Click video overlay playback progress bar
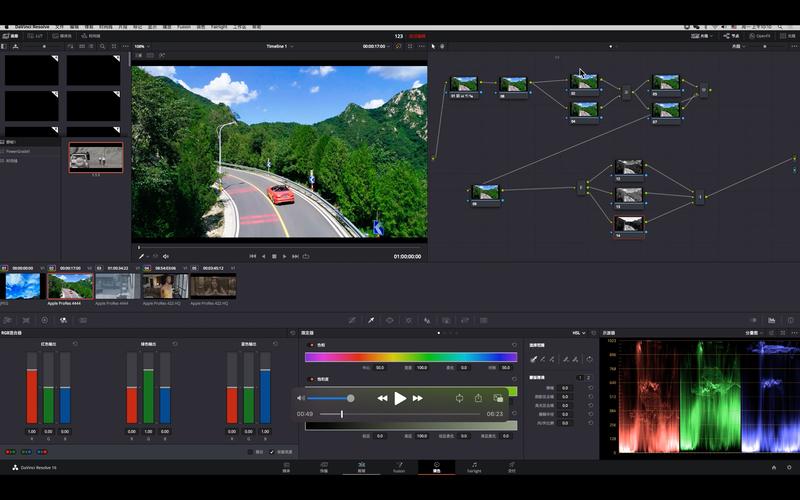Image resolution: width=800 pixels, height=500 pixels. point(401,414)
